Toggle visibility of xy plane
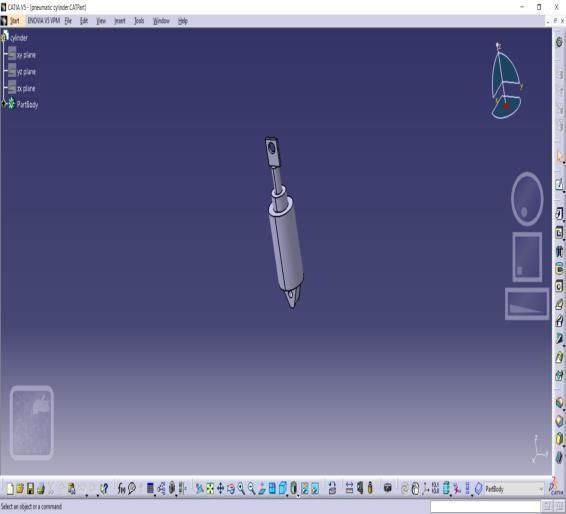Viewport: 566px width, 514px height. point(12,55)
